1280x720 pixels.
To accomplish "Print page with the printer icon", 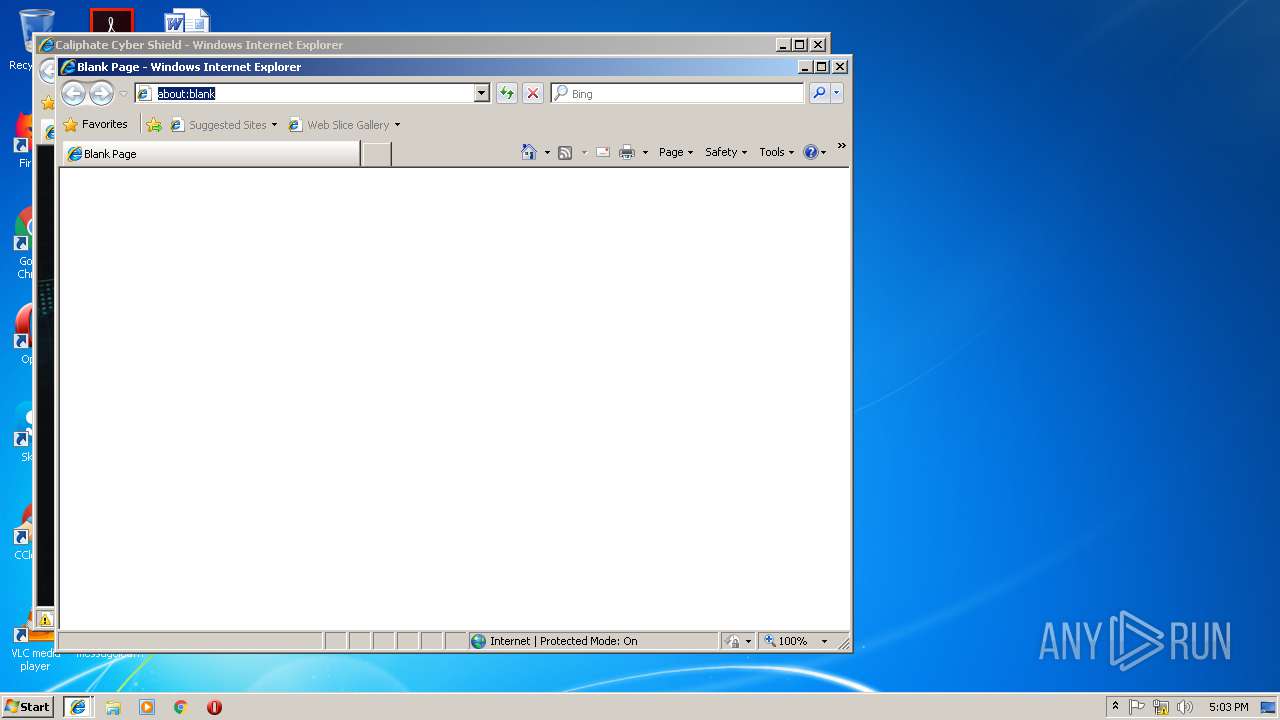I will point(627,152).
